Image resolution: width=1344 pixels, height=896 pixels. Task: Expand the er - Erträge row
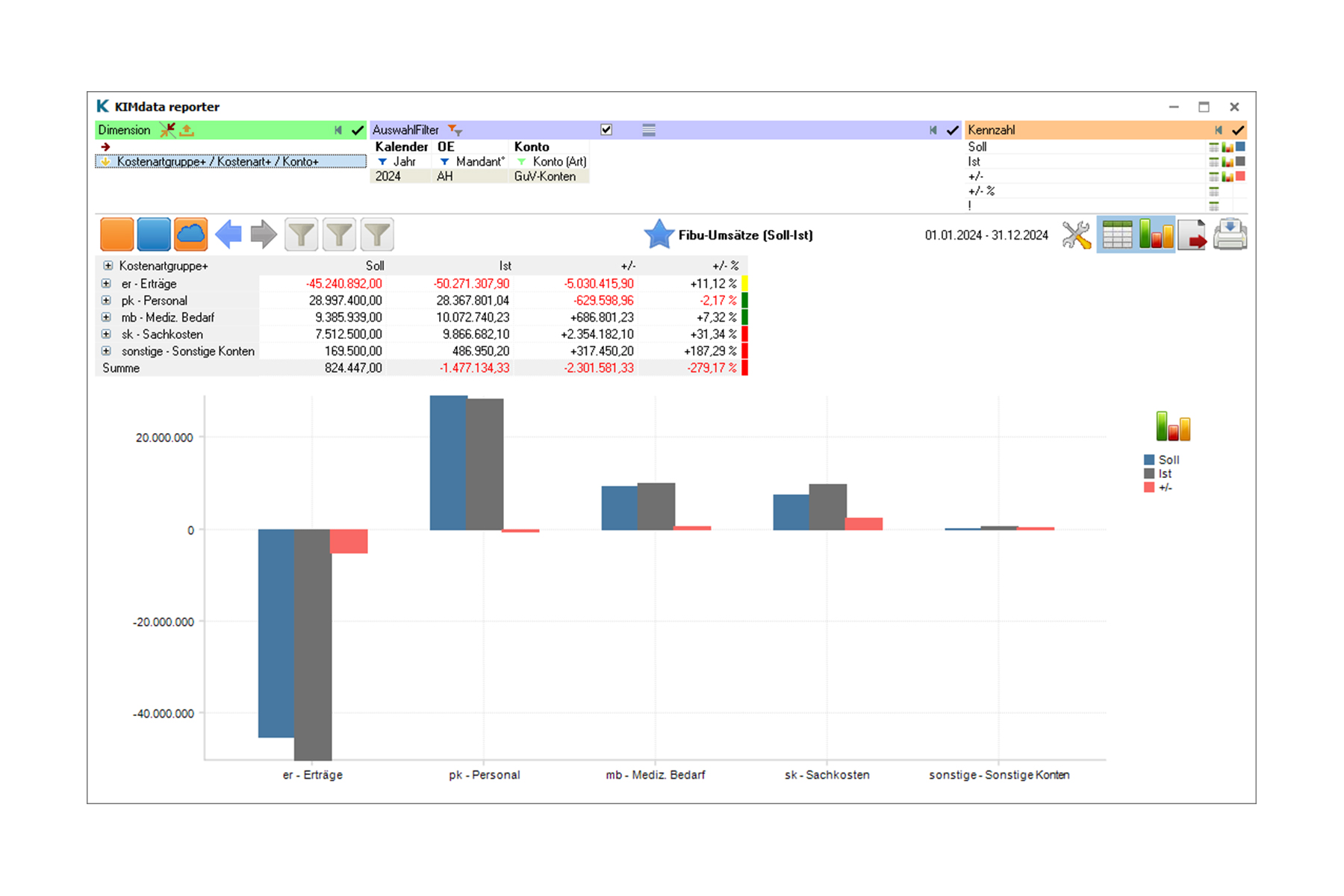point(106,284)
